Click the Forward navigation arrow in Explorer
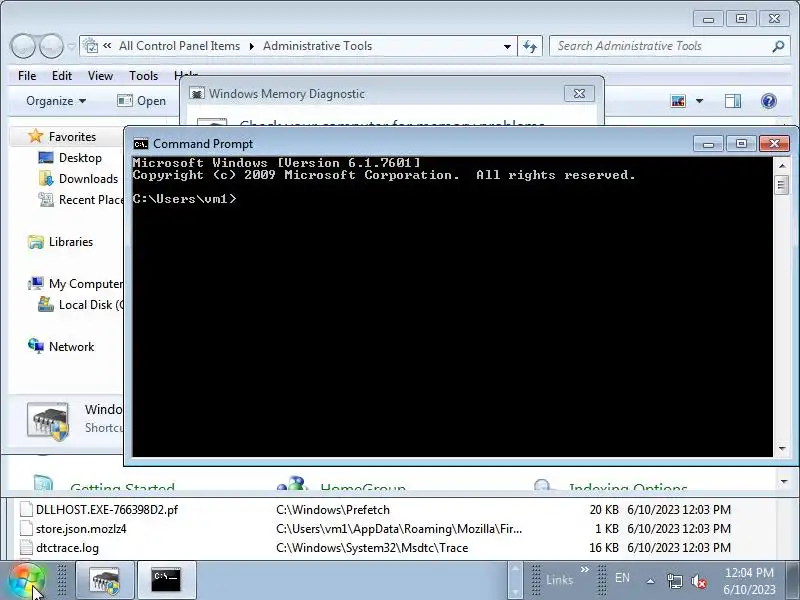 (x=52, y=46)
